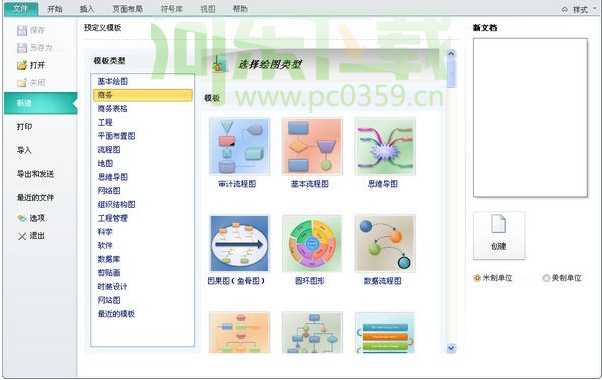
Task: Switch to the 视图 ribbon tab
Action: pos(208,9)
